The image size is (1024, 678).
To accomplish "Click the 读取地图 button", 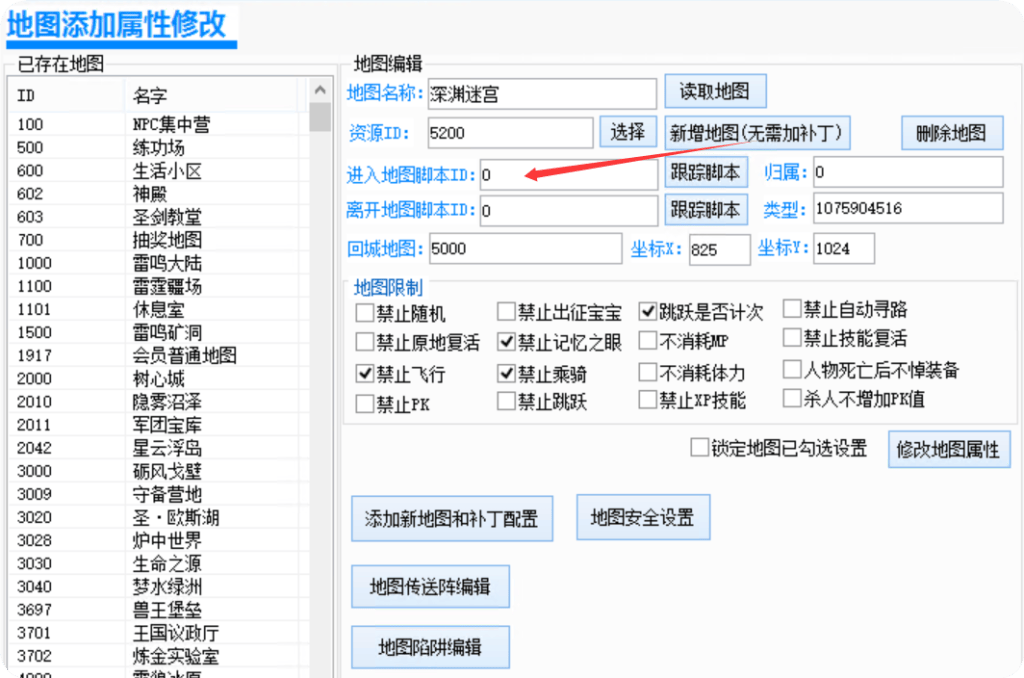I will pyautogui.click(x=715, y=92).
